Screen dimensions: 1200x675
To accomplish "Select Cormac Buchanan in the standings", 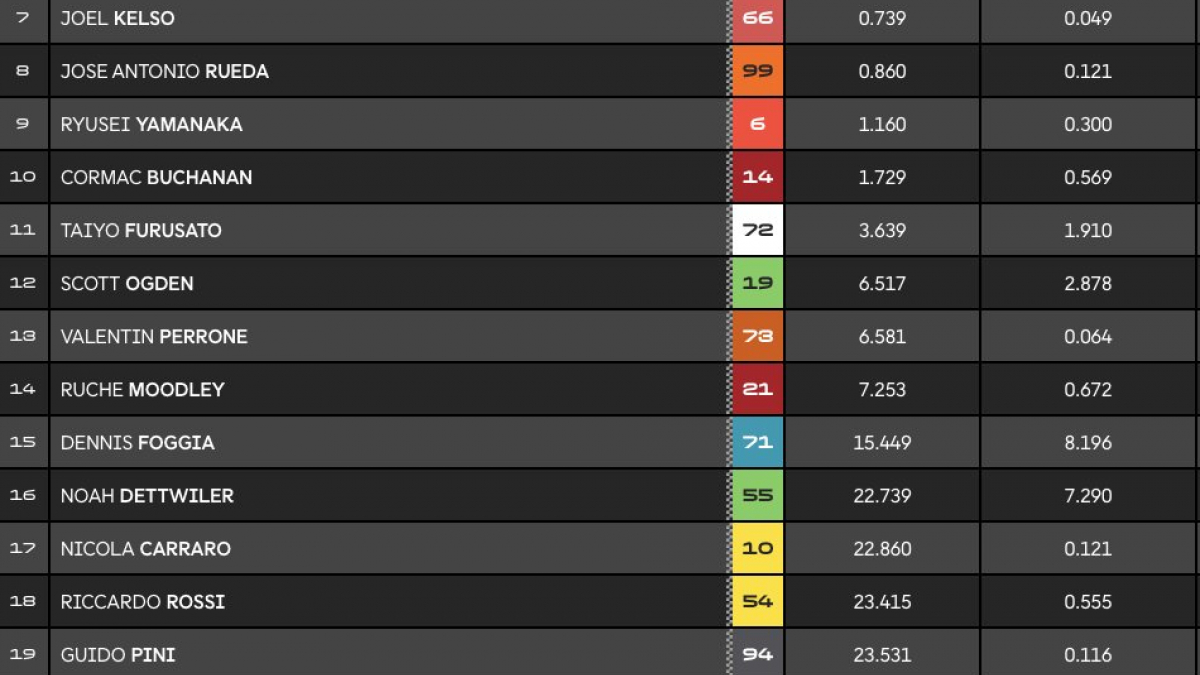I will point(156,177).
